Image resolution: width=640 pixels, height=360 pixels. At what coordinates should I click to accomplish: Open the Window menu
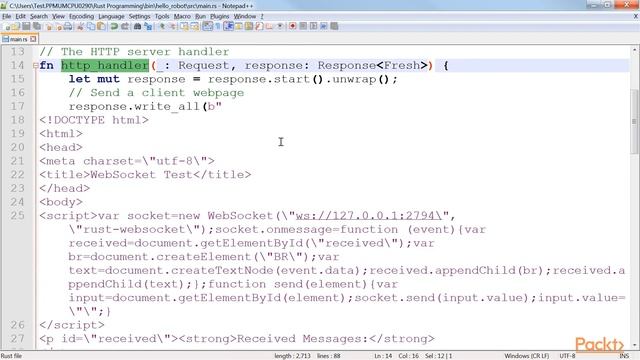pyautogui.click(x=244, y=16)
